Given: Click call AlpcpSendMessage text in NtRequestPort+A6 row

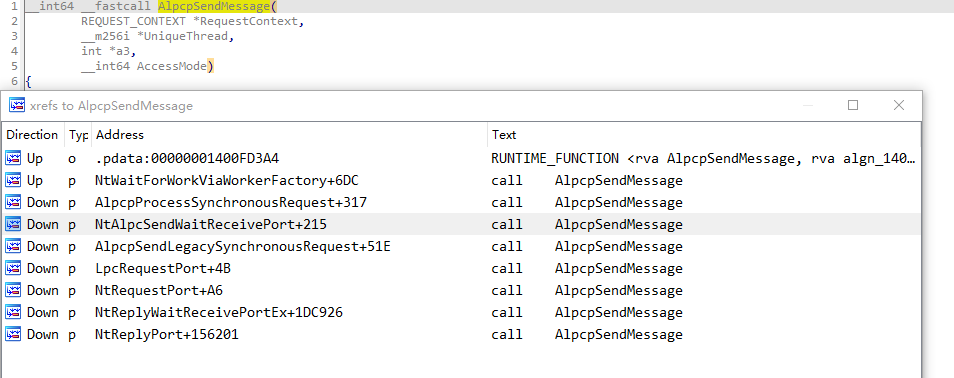Looking at the screenshot, I should click(587, 290).
